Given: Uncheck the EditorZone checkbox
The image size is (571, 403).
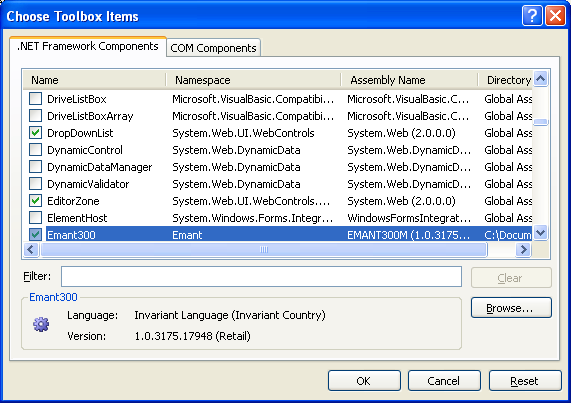Looking at the screenshot, I should click(35, 201).
